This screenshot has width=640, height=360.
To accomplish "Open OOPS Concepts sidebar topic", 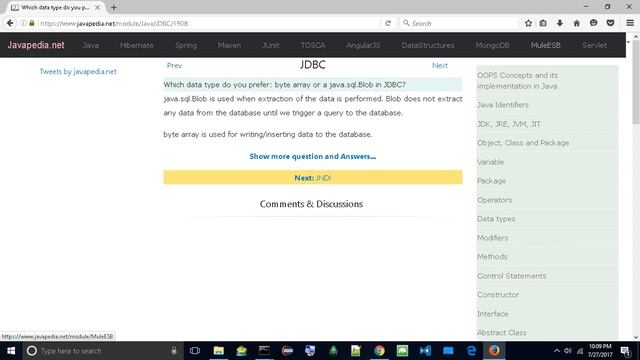I will point(518,80).
